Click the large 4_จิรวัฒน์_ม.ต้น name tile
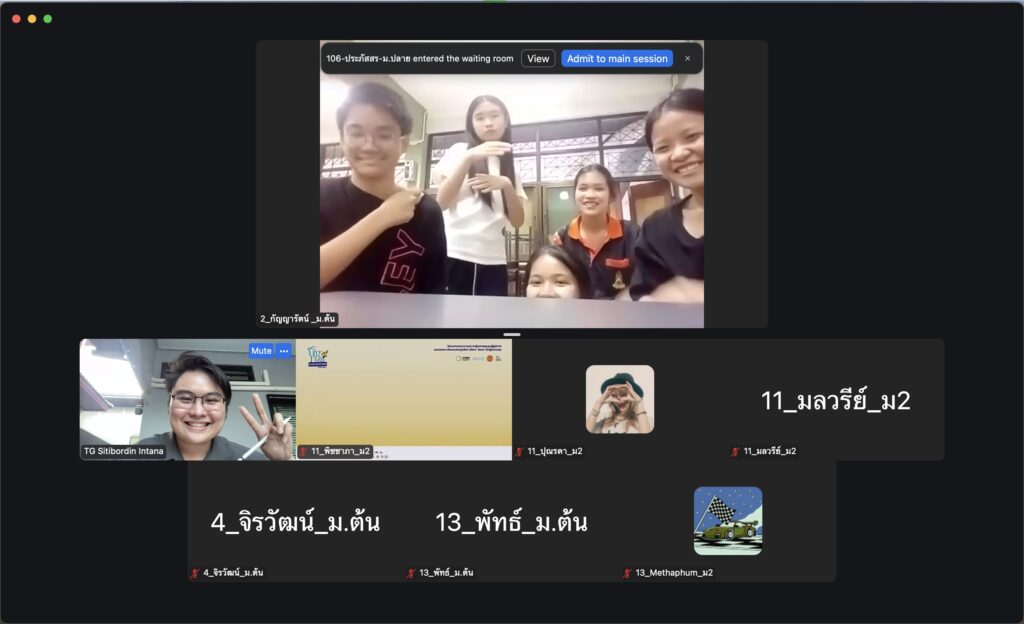This screenshot has height=624, width=1024. point(295,522)
